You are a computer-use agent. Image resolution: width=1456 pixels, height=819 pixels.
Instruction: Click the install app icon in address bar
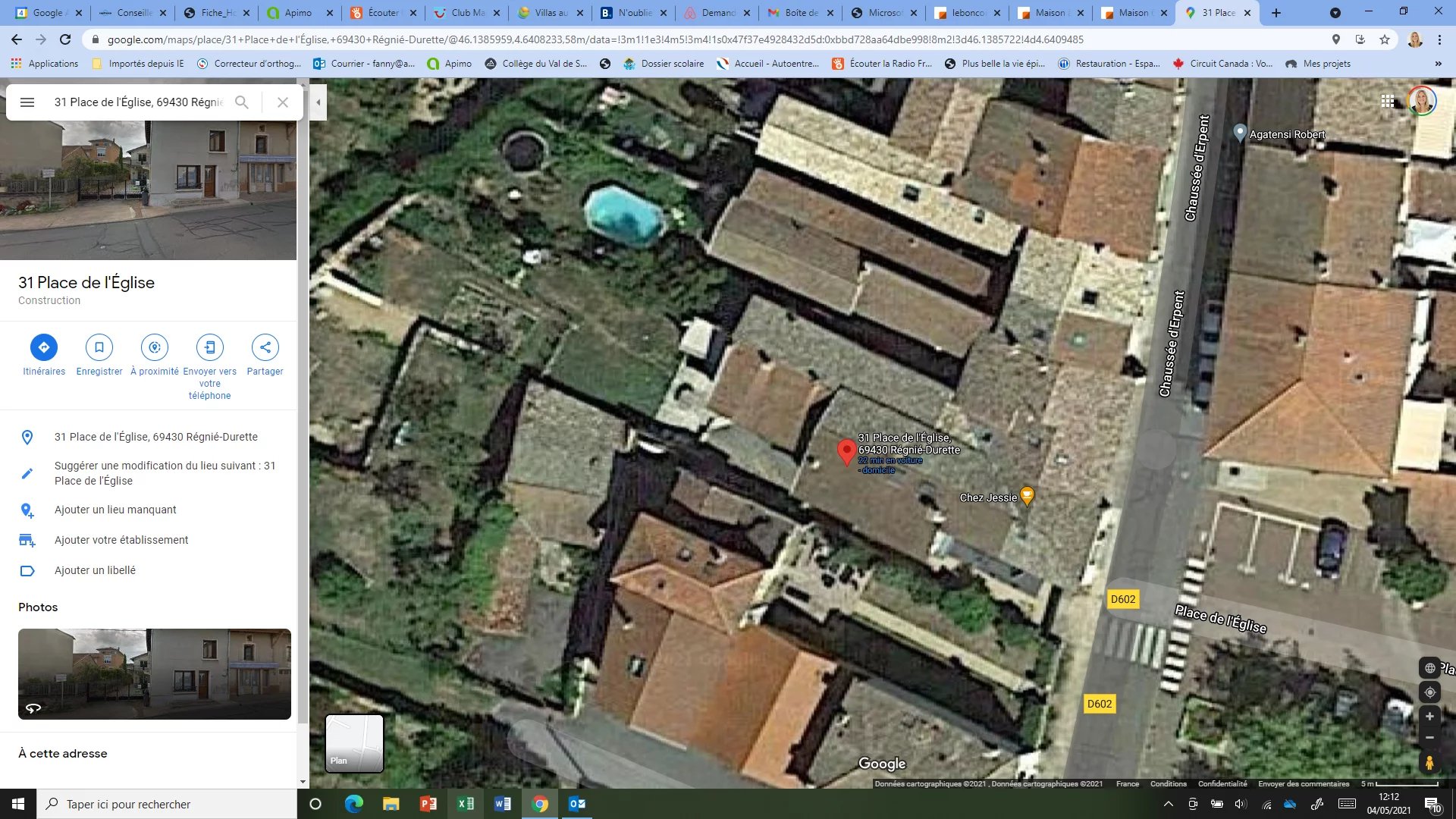click(1360, 39)
